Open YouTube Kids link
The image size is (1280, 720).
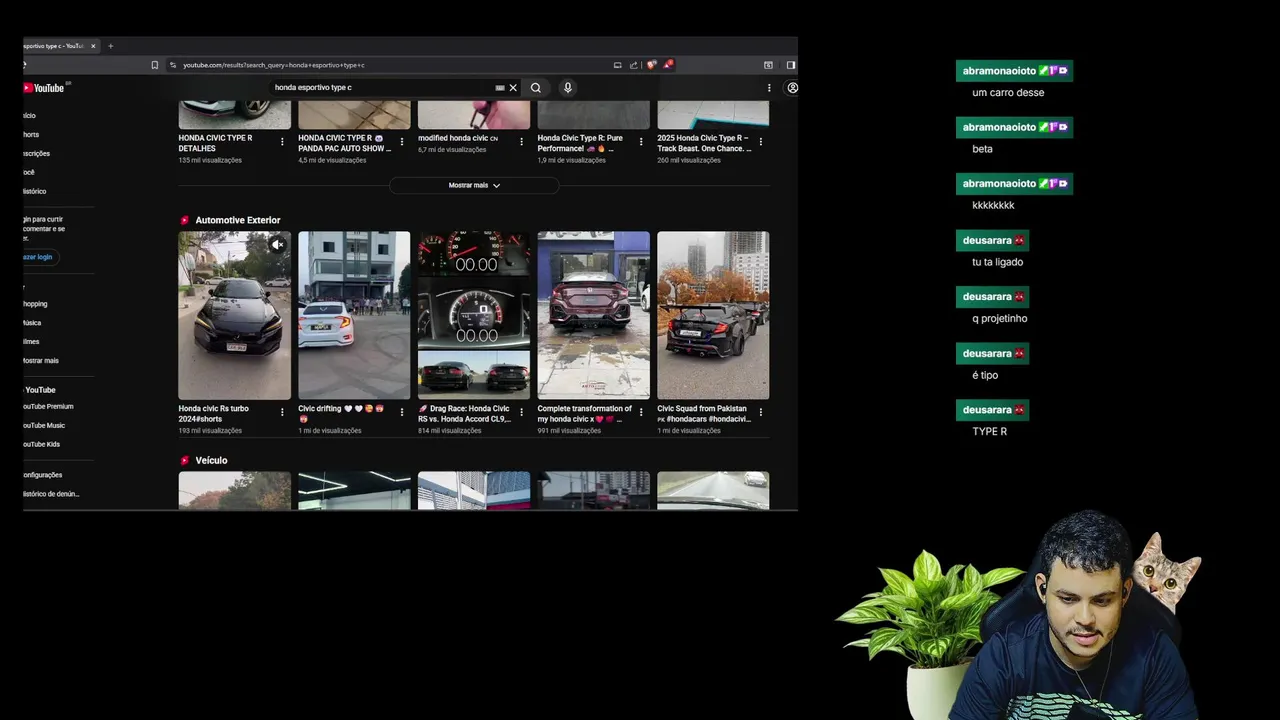42,444
